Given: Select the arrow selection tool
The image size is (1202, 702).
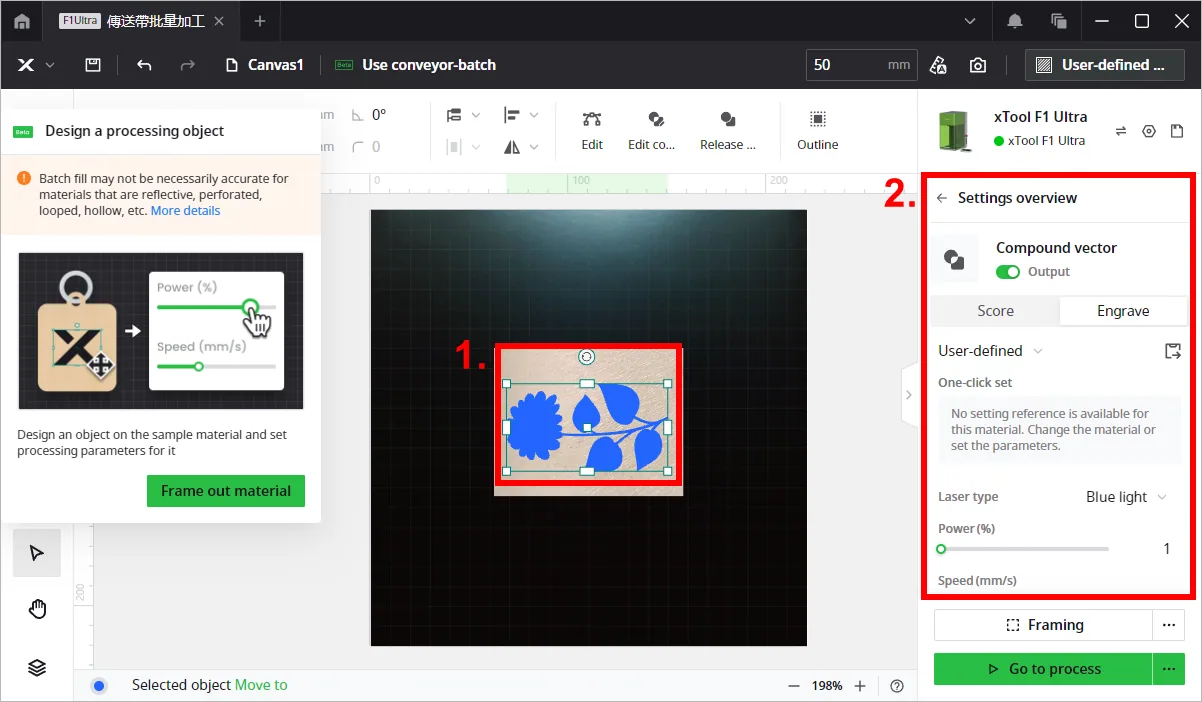Looking at the screenshot, I should pyautogui.click(x=37, y=553).
